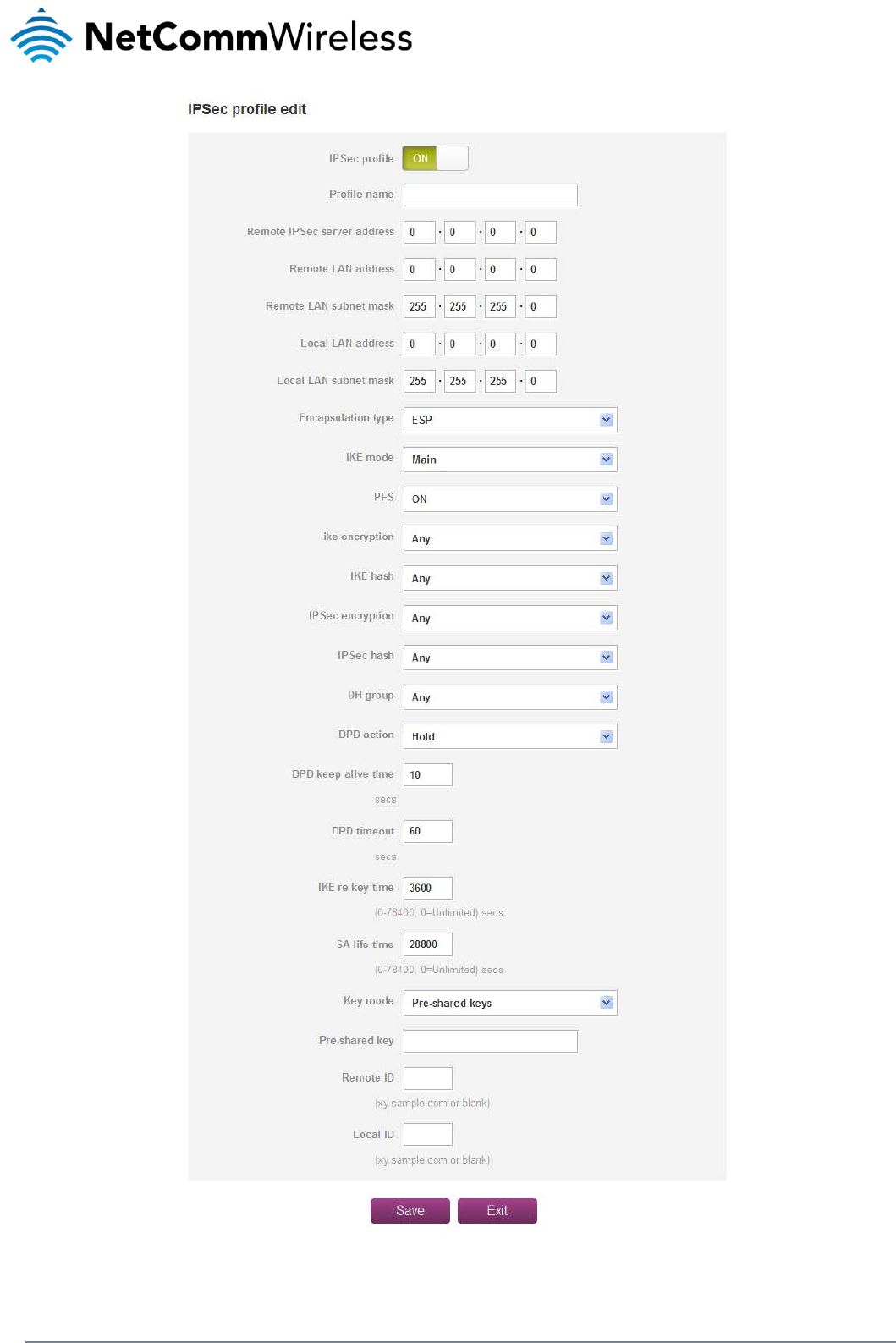Open the DH group dropdown
This screenshot has width=896, height=1343.
509,697
